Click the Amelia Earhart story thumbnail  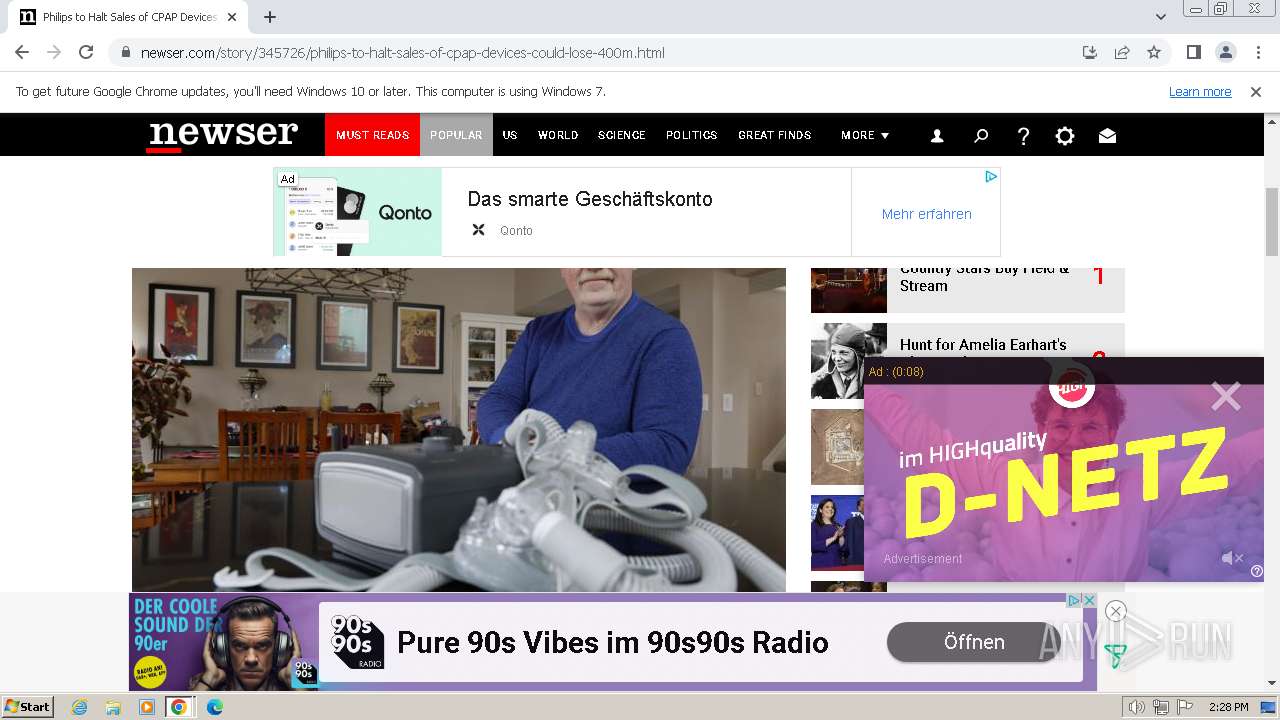tap(849, 361)
